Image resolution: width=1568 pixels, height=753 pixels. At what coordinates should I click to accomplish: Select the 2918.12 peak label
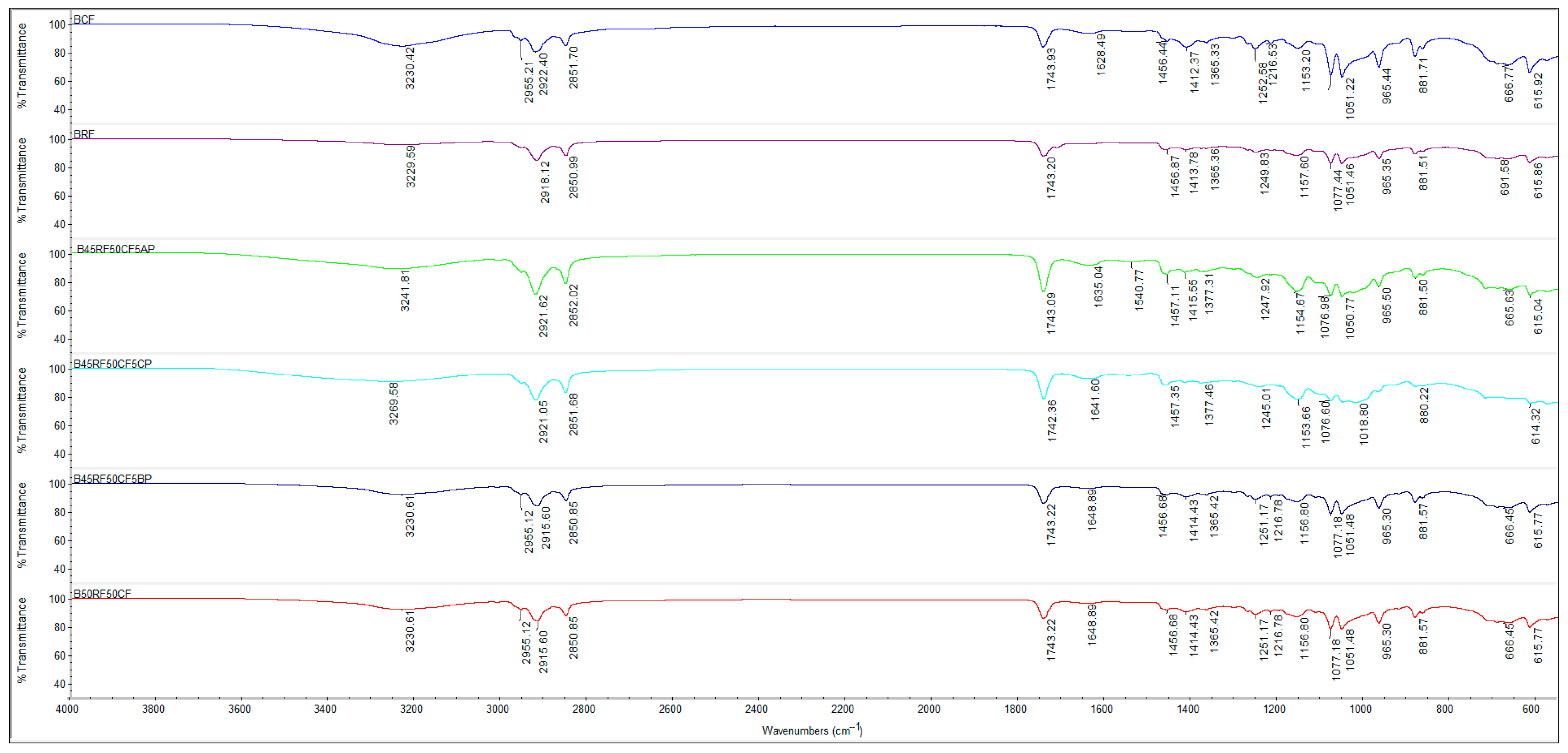tap(545, 181)
